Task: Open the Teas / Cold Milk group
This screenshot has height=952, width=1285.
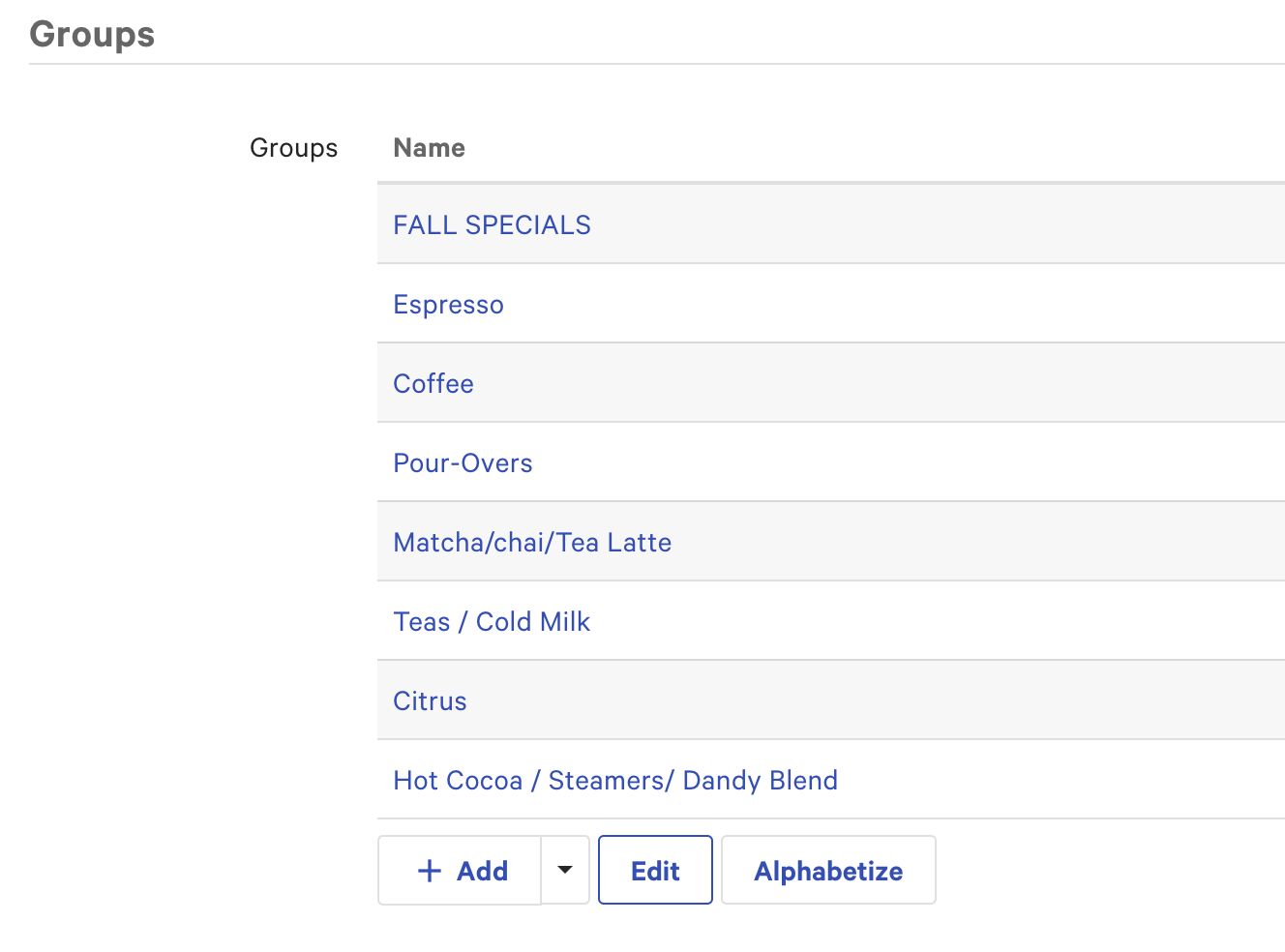Action: 492,622
